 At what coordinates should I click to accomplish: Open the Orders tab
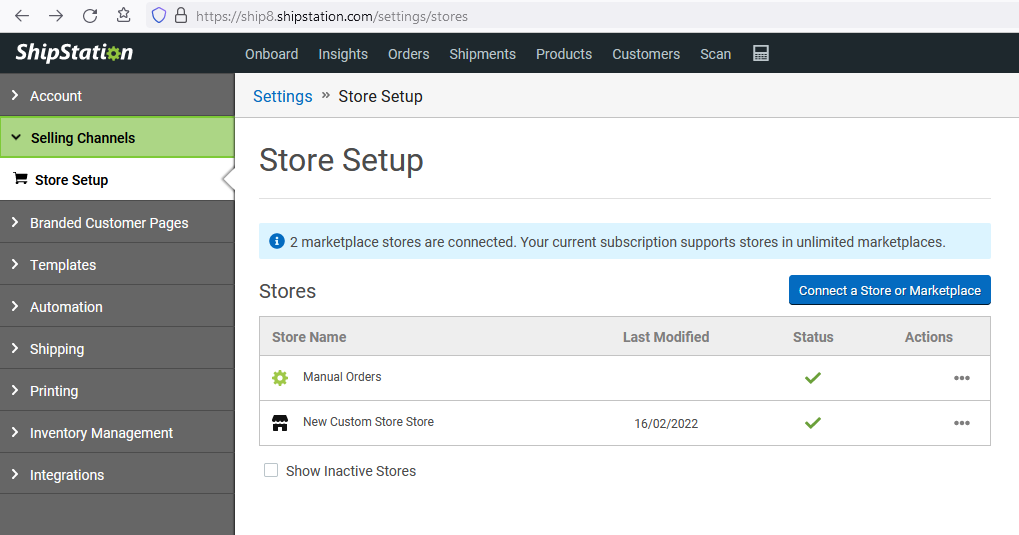408,54
